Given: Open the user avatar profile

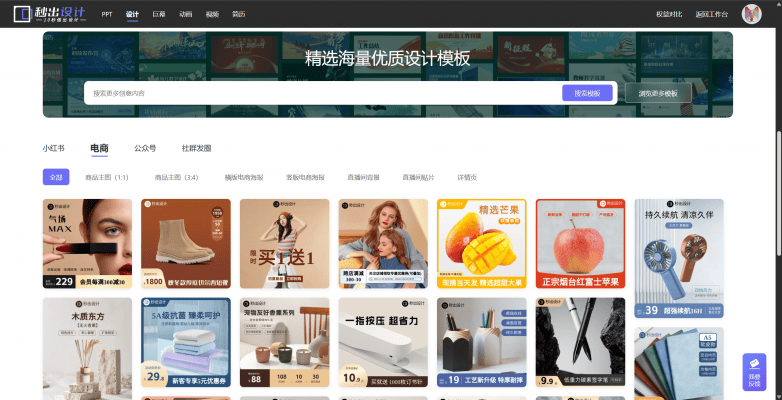Looking at the screenshot, I should [x=751, y=14].
